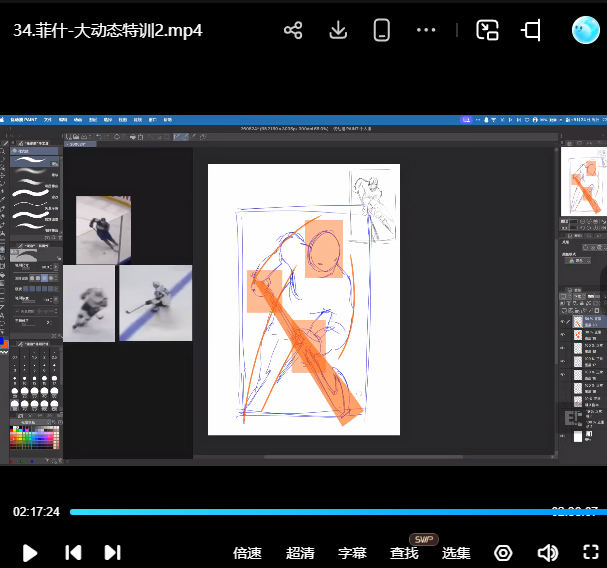The width and height of the screenshot is (607, 568).
Task: Click the blue main color swatch in the tool palette
Action: tap(2, 340)
